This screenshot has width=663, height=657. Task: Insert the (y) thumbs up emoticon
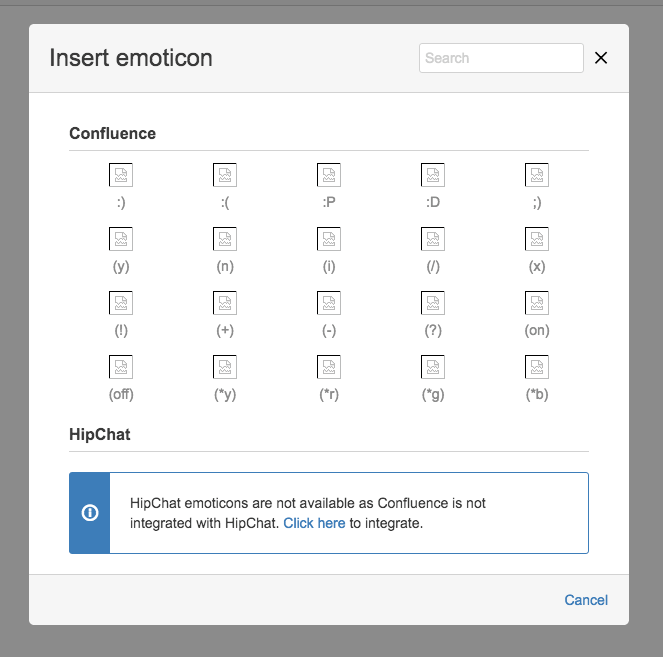(x=121, y=239)
